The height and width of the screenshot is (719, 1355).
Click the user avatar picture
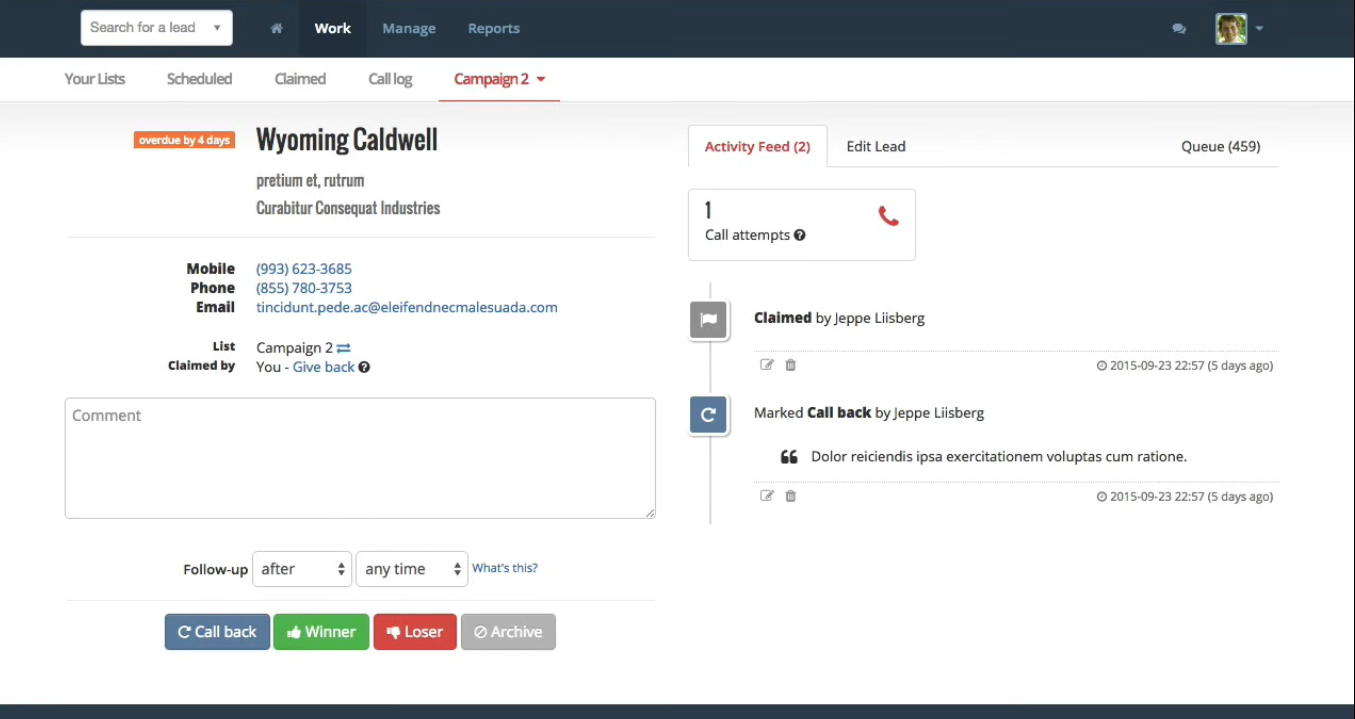(1231, 29)
